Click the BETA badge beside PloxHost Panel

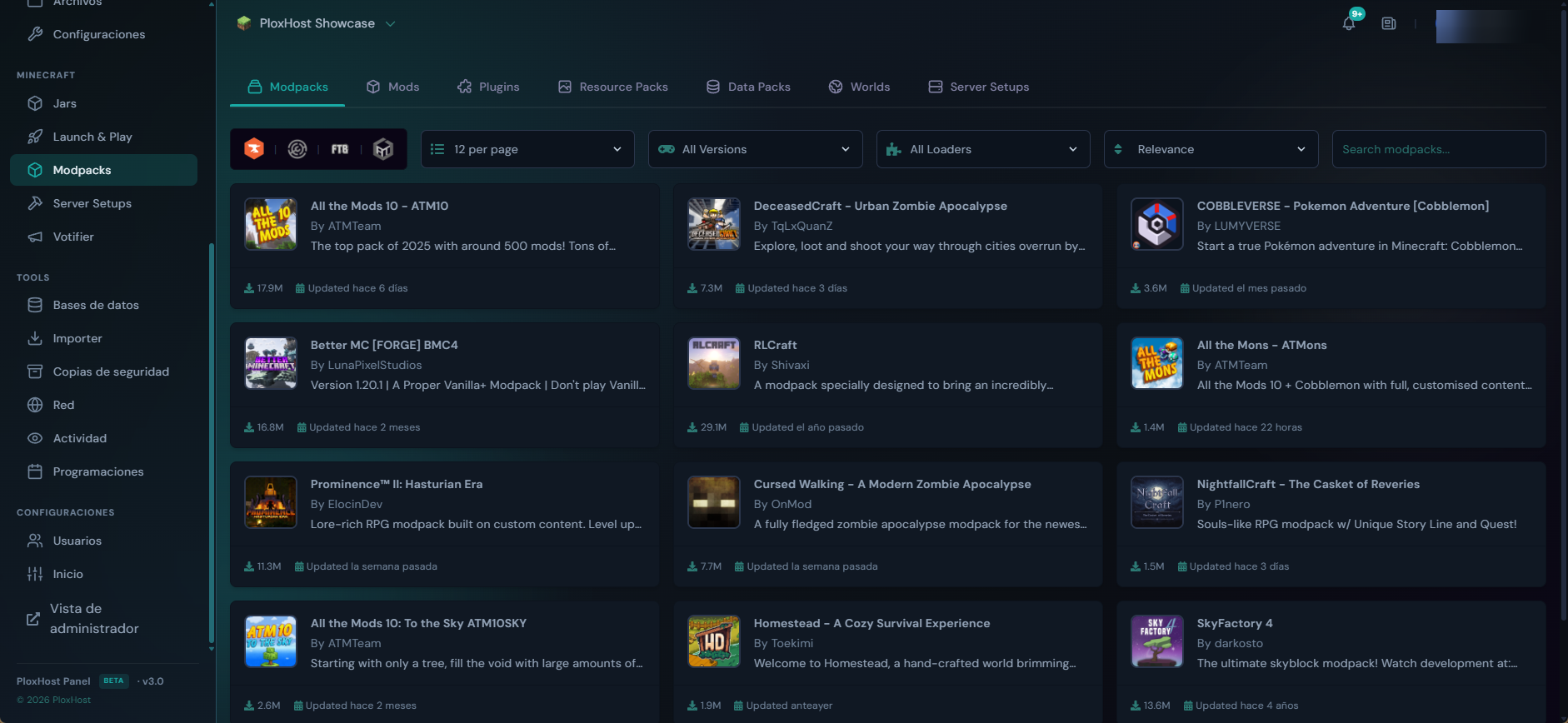coord(114,681)
